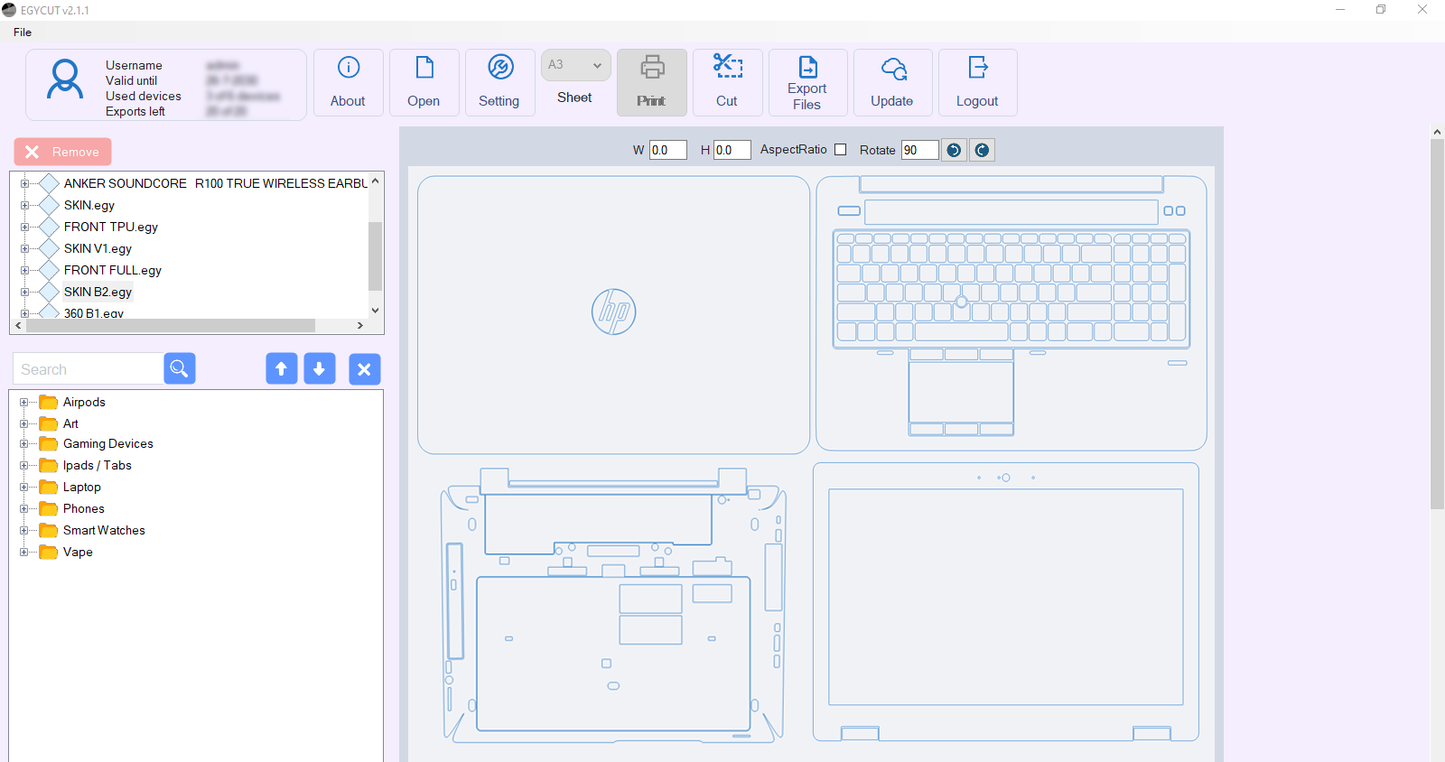Click the Vape folder icon
Screen dimensions: 1445x762
click(48, 552)
